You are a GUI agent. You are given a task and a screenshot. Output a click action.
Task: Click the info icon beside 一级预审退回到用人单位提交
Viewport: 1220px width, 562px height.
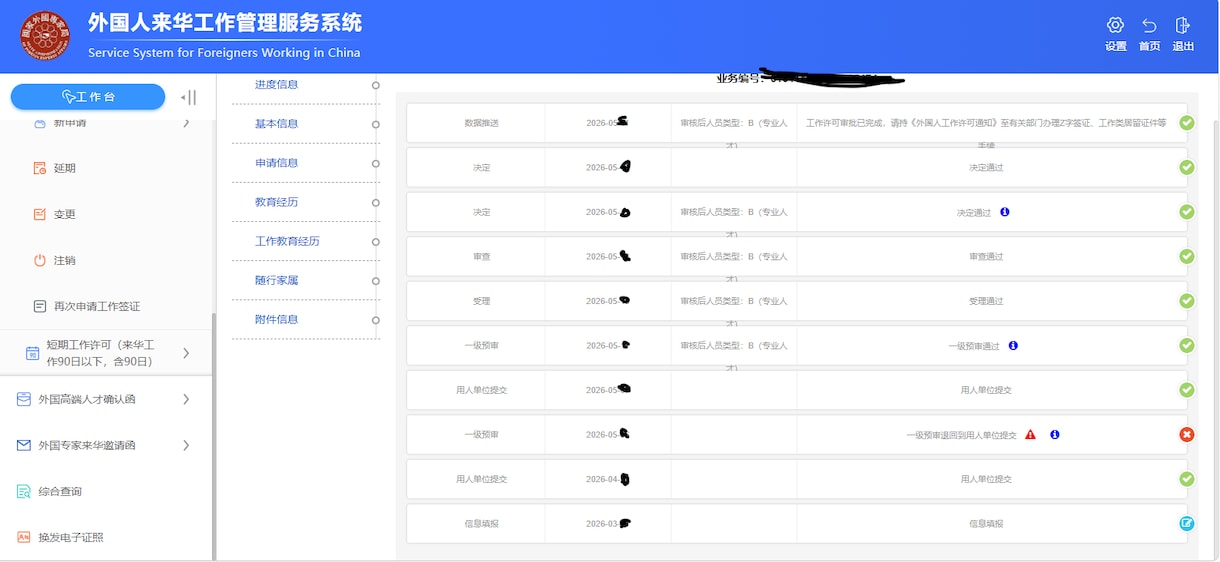1055,435
